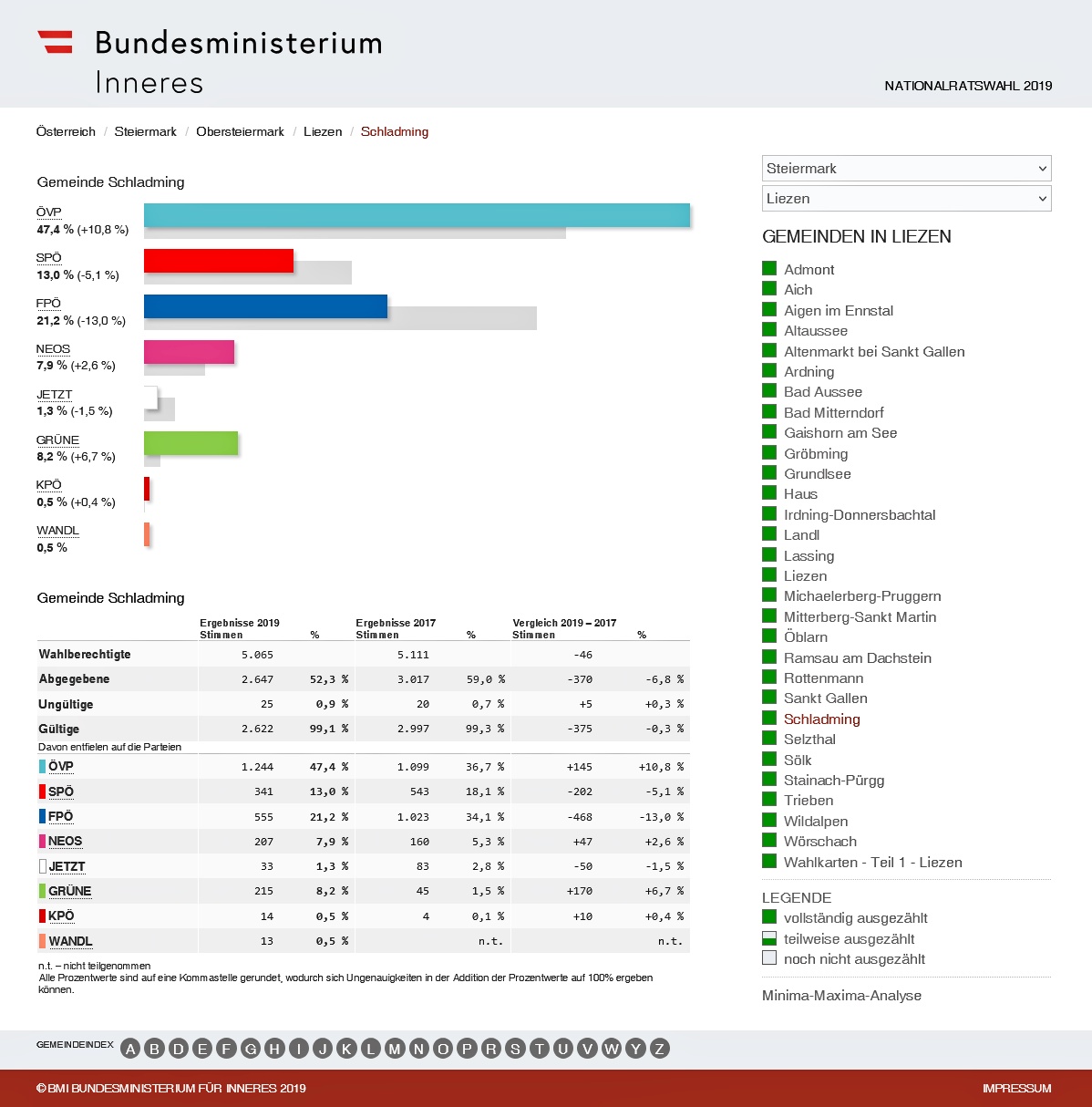Expand the Steiermark state dropdown
The height and width of the screenshot is (1107, 1092).
pos(906,169)
